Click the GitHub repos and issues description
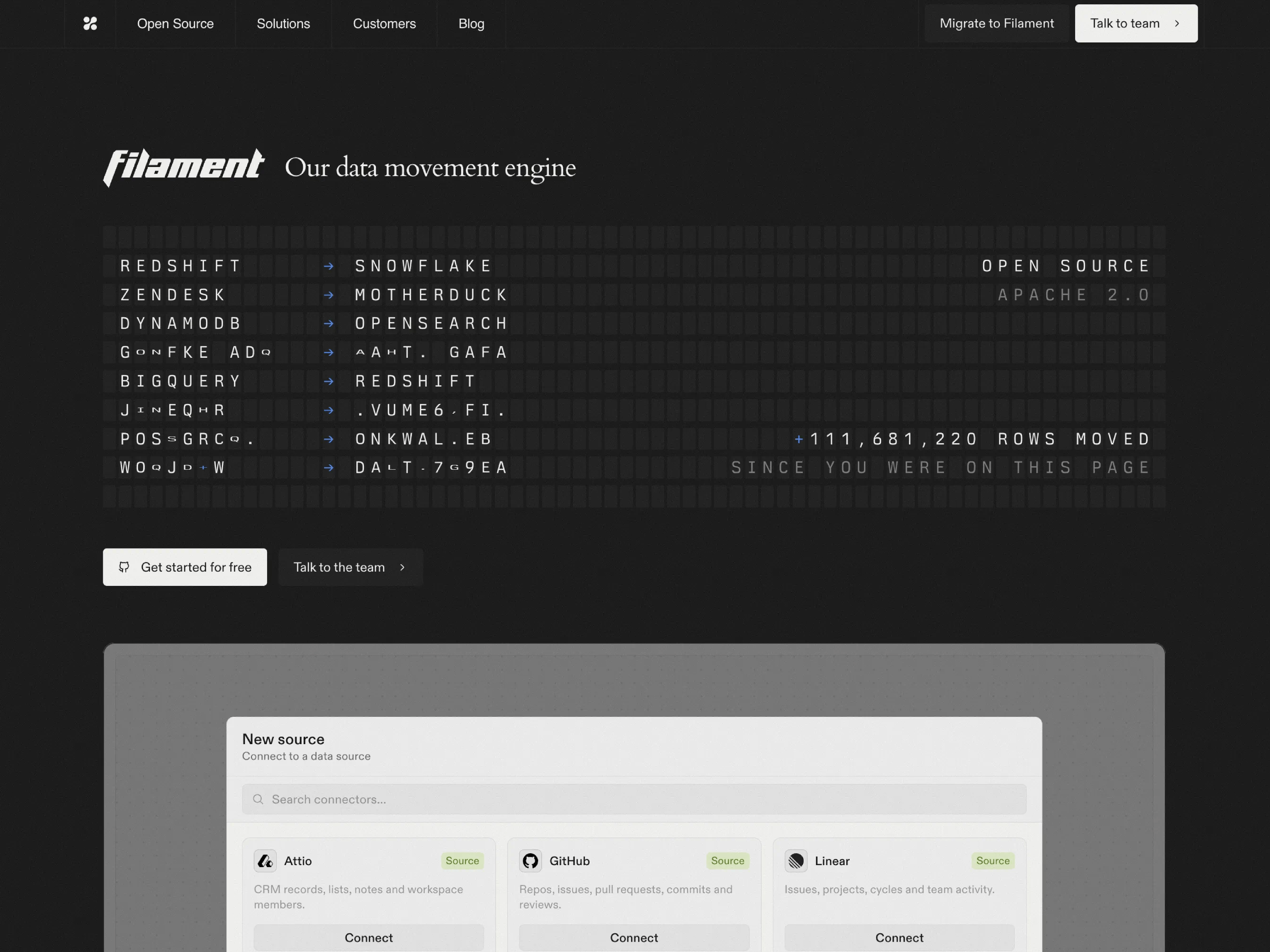 coord(626,897)
